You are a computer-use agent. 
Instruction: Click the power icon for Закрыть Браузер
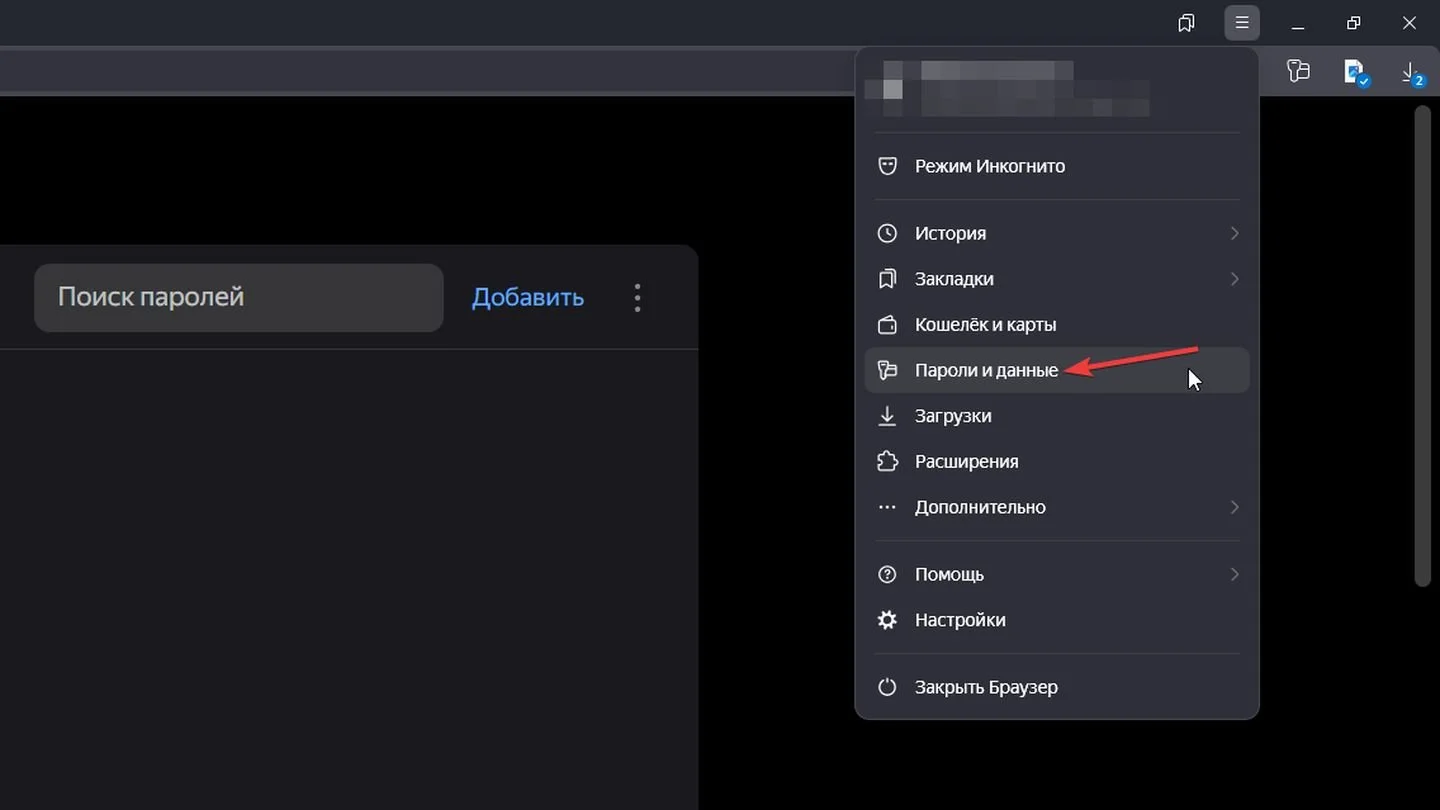[887, 687]
